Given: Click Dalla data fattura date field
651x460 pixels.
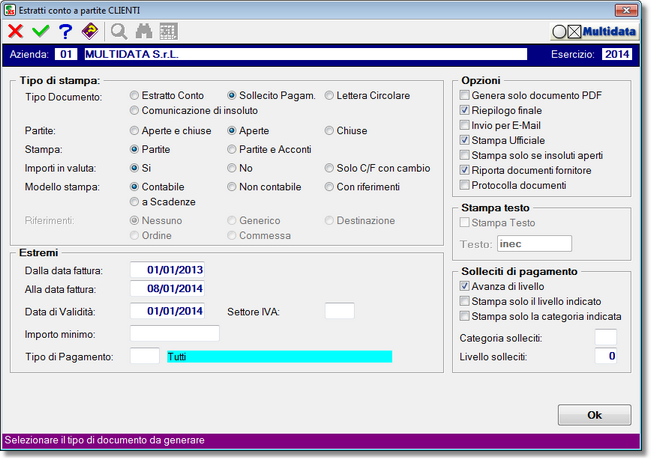Looking at the screenshot, I should tap(167, 270).
